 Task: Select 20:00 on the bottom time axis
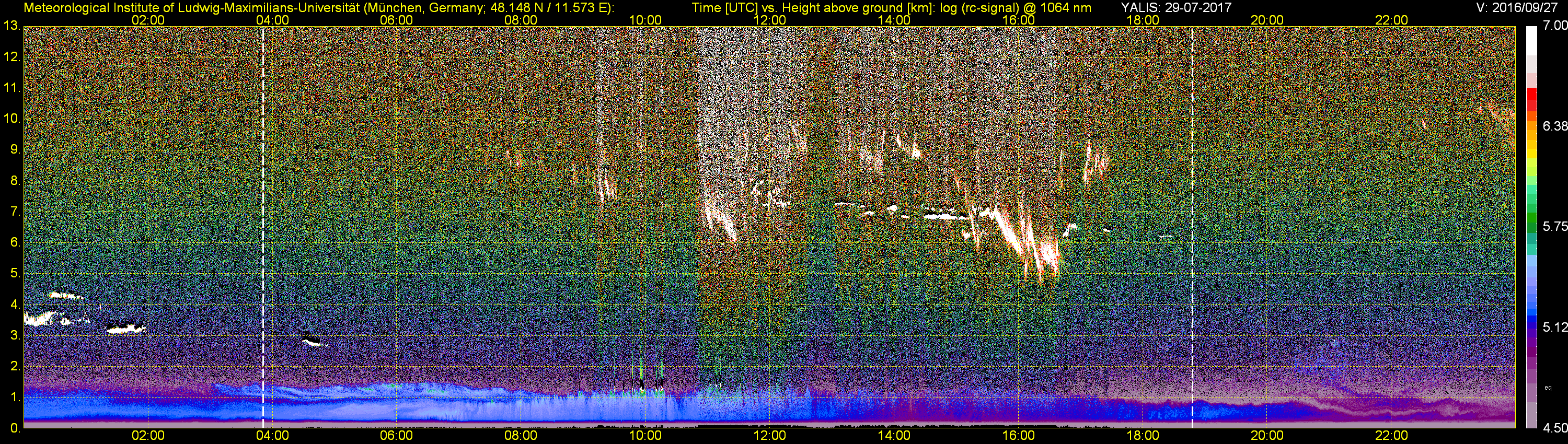pyautogui.click(x=1267, y=436)
